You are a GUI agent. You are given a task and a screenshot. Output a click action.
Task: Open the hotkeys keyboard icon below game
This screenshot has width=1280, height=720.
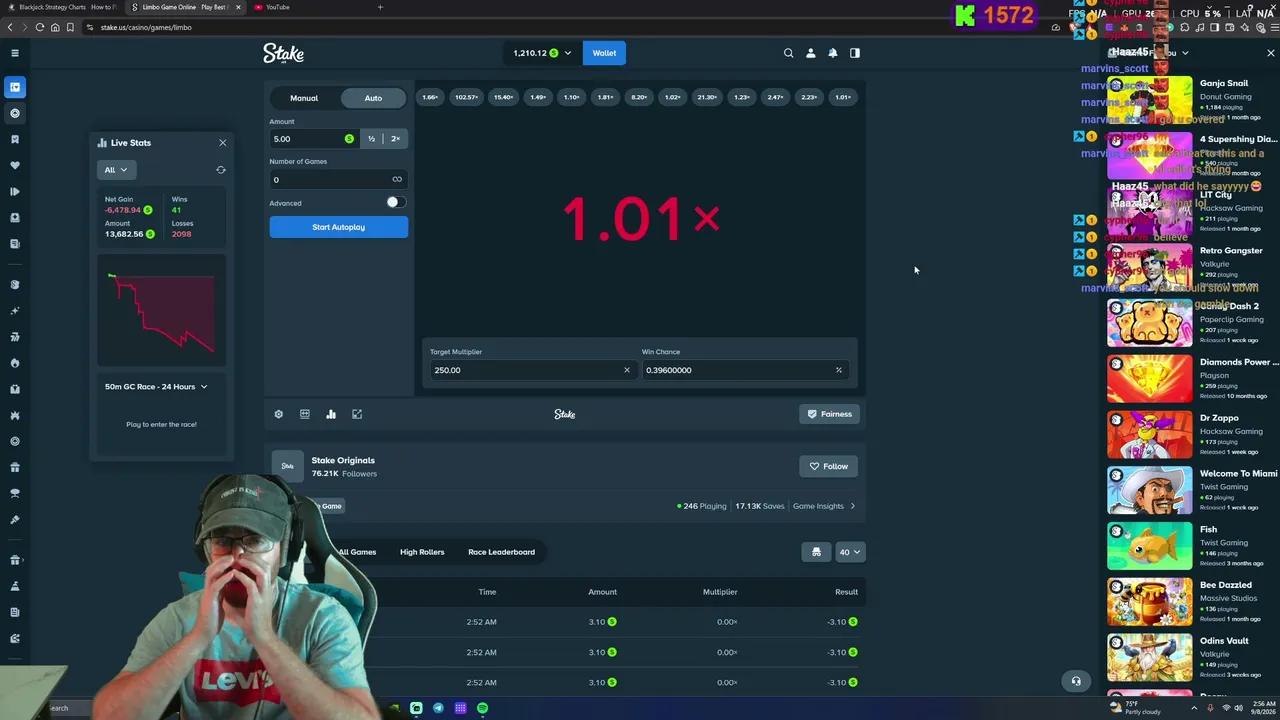(x=305, y=414)
